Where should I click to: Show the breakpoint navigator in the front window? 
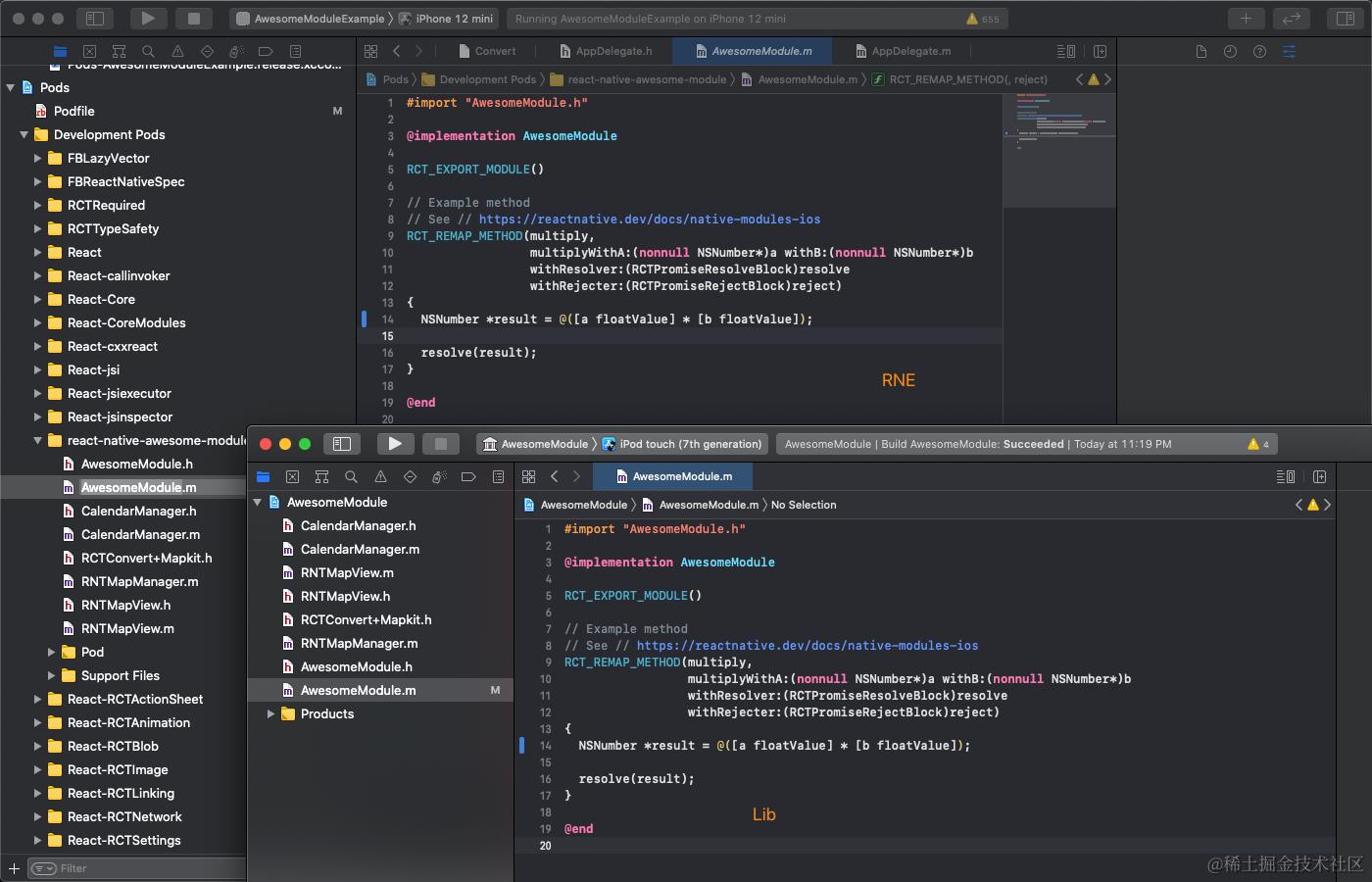468,477
